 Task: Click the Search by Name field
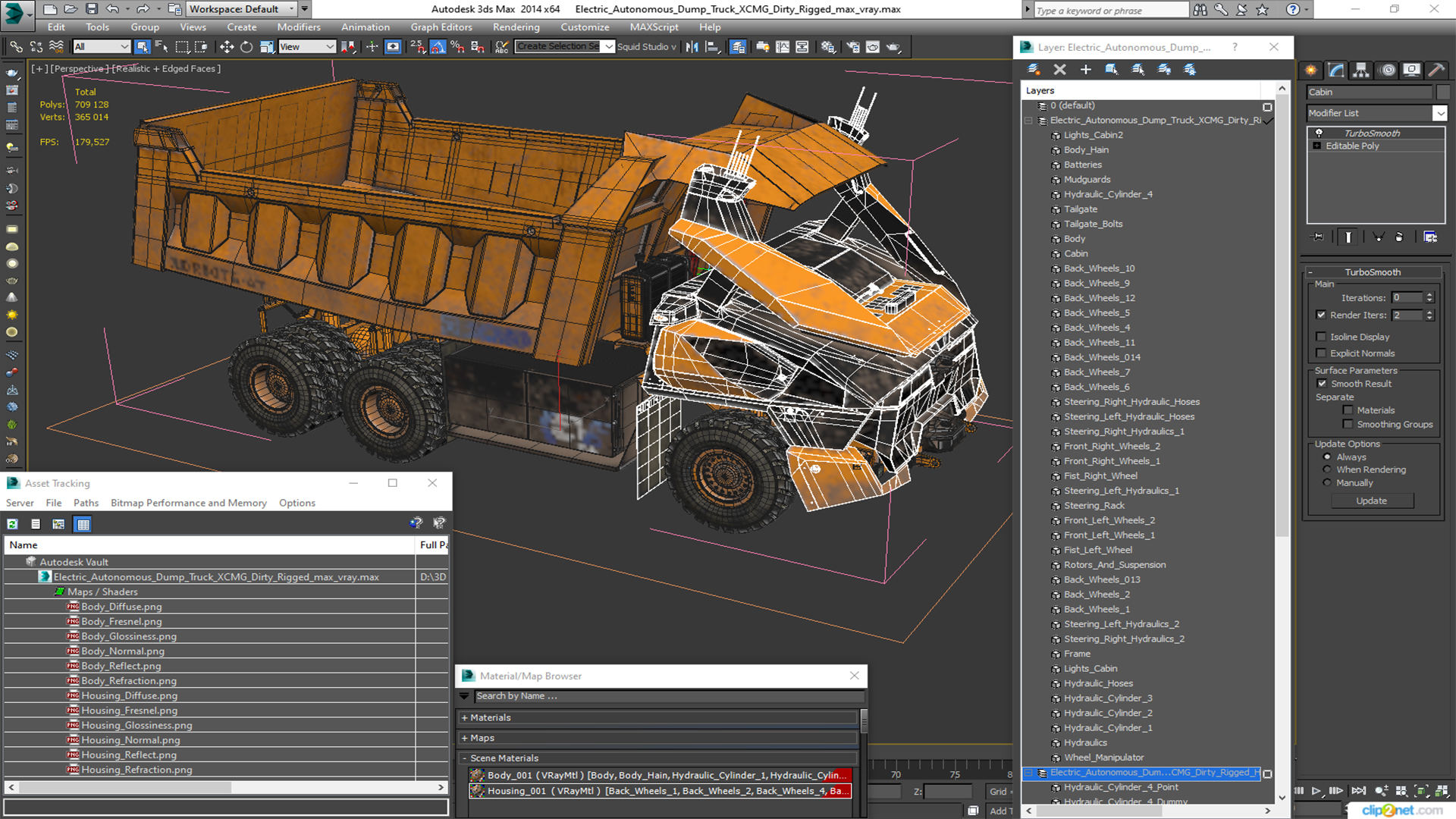(669, 696)
